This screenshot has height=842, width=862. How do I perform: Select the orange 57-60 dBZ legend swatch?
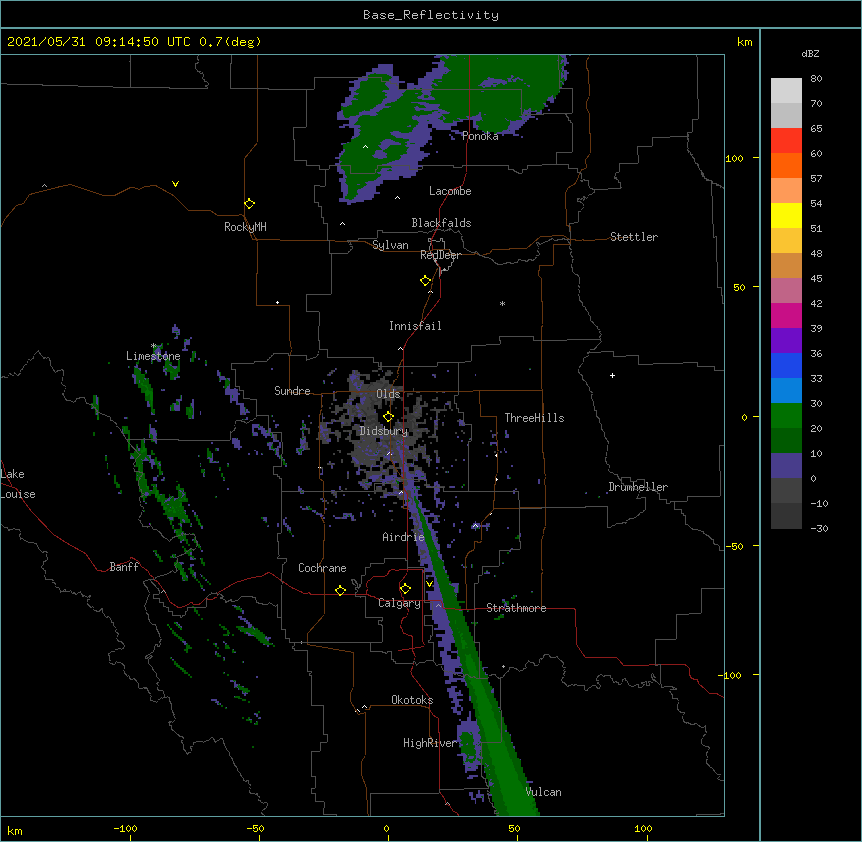(x=786, y=165)
